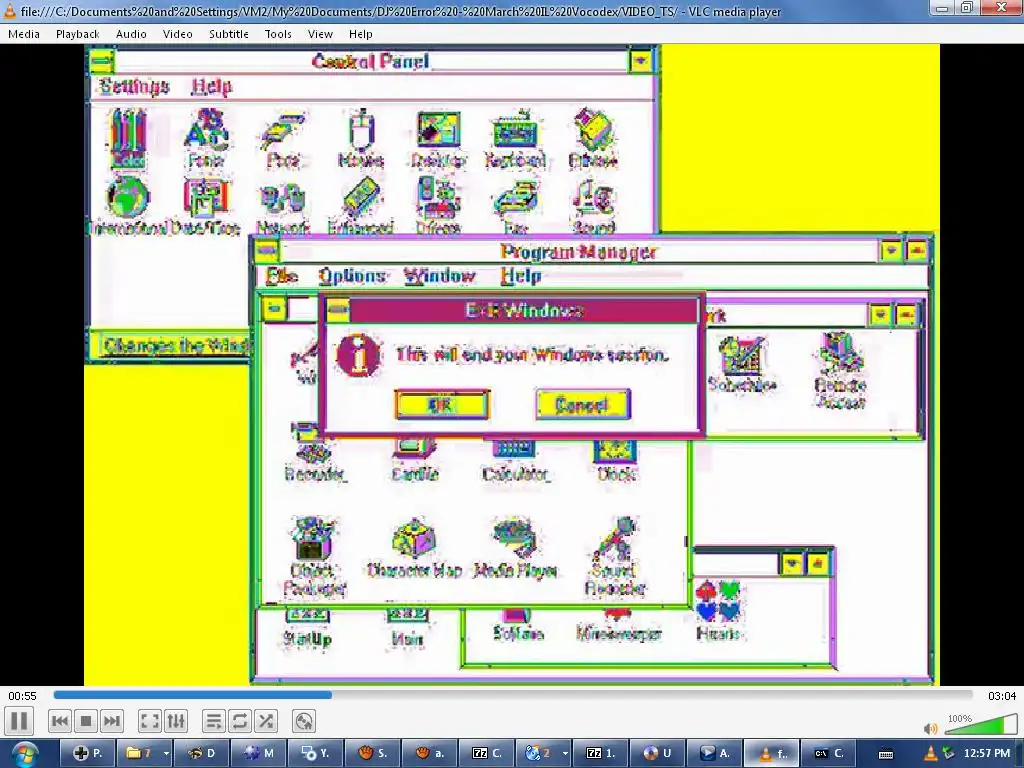Open the View menu in VLC
The height and width of the screenshot is (768, 1024).
[320, 34]
